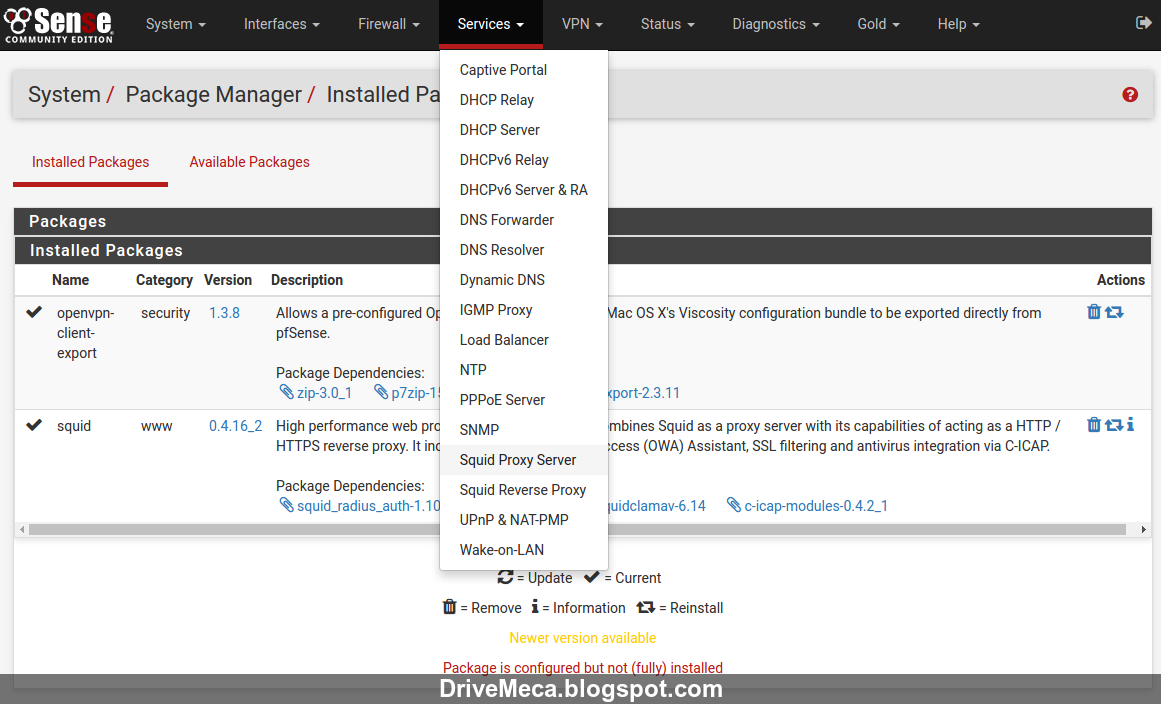
Task: Click the horizontal scrollbar thumb of packages table
Action: coord(577,529)
